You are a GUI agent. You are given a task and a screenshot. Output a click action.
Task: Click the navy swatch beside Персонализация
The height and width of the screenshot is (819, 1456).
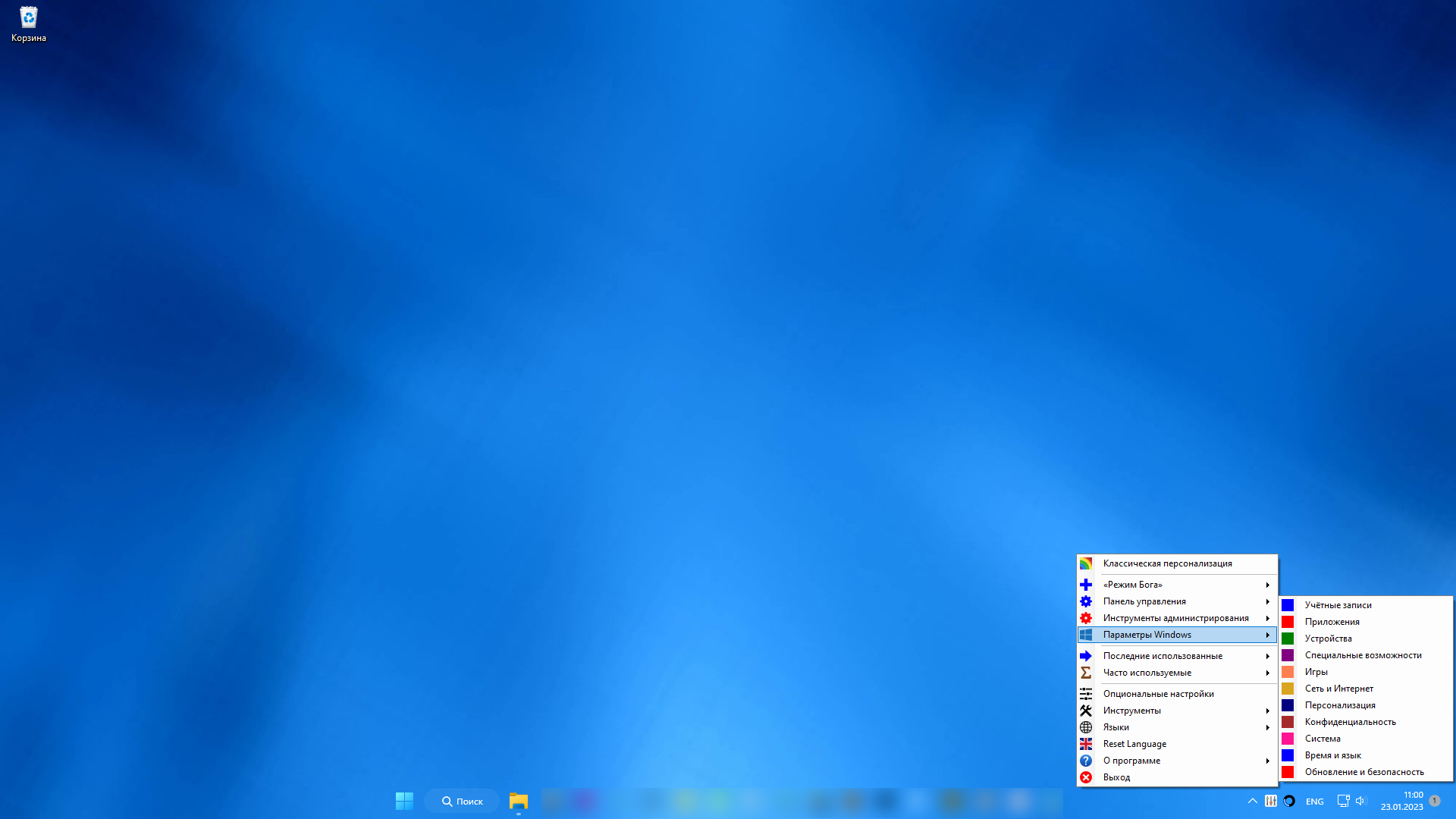(x=1288, y=705)
